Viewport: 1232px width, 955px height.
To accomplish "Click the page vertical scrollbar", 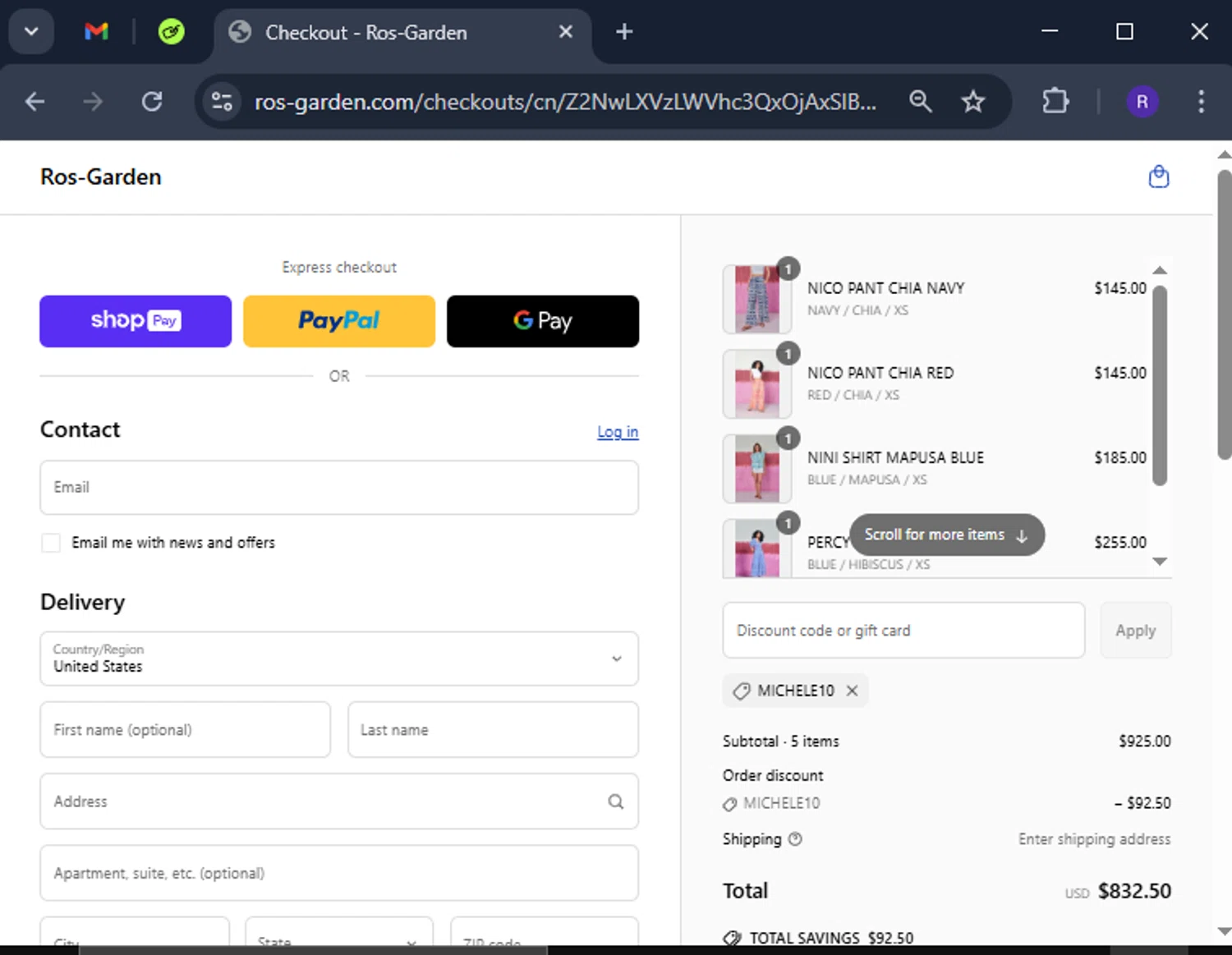I will click(1224, 314).
